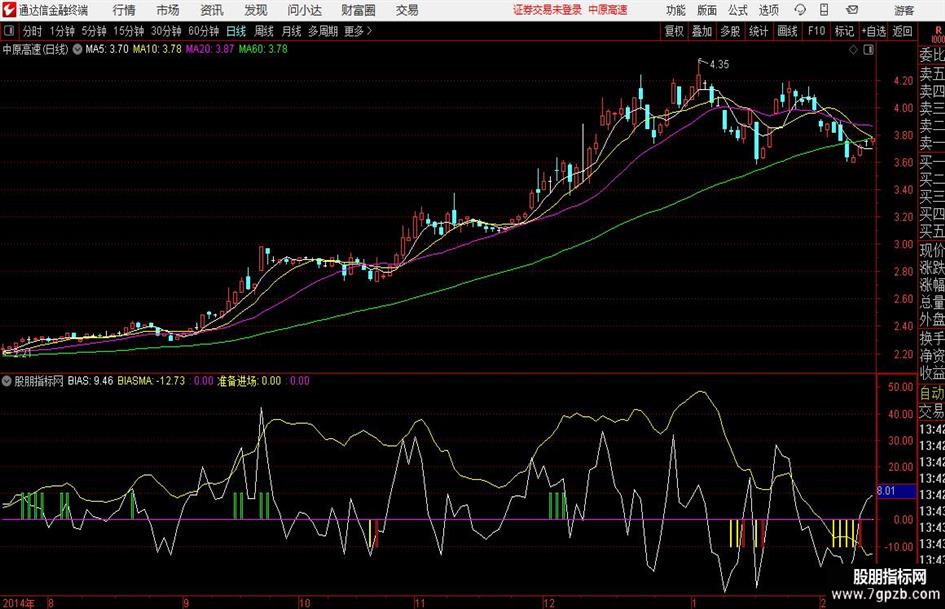
Task: Click the 现价 row in quote panel
Action: click(x=931, y=251)
